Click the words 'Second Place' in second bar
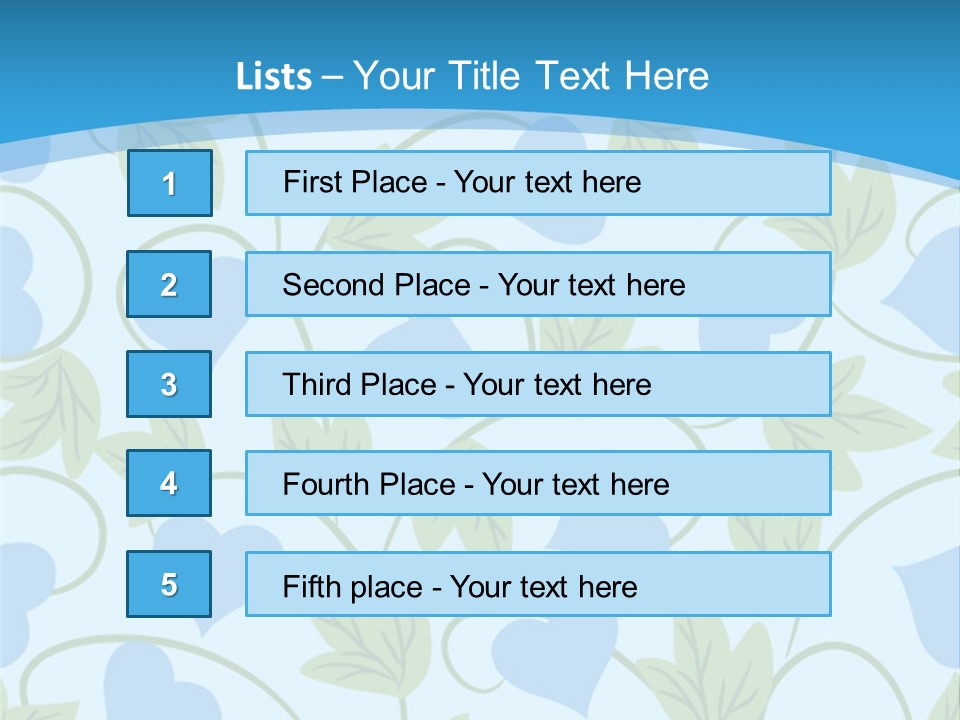 coord(377,285)
